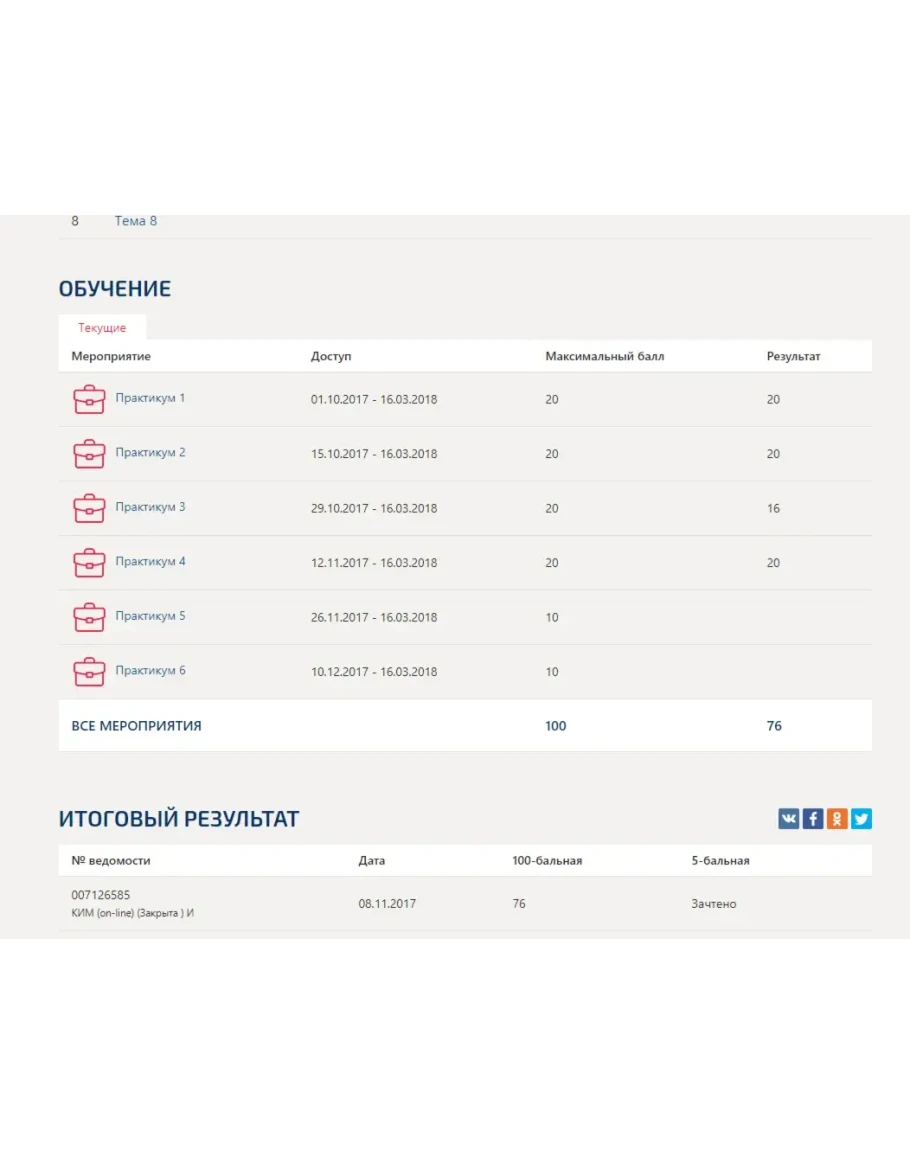Viewport: 910px width, 1155px height.
Task: Share result via Odnoklassniki icon
Action: (837, 819)
